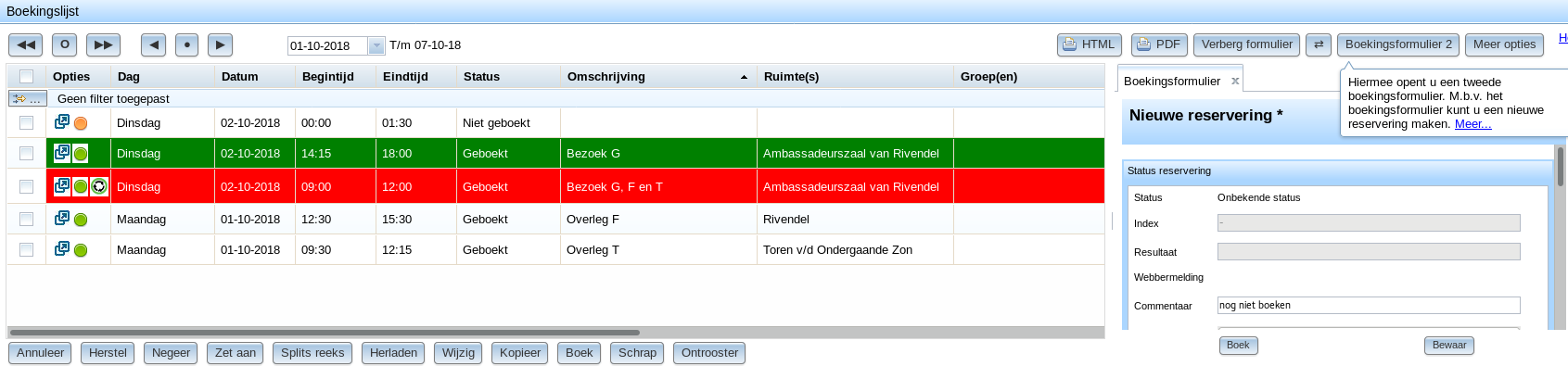Select the checkbox for green Bezoek G row

tap(26, 154)
